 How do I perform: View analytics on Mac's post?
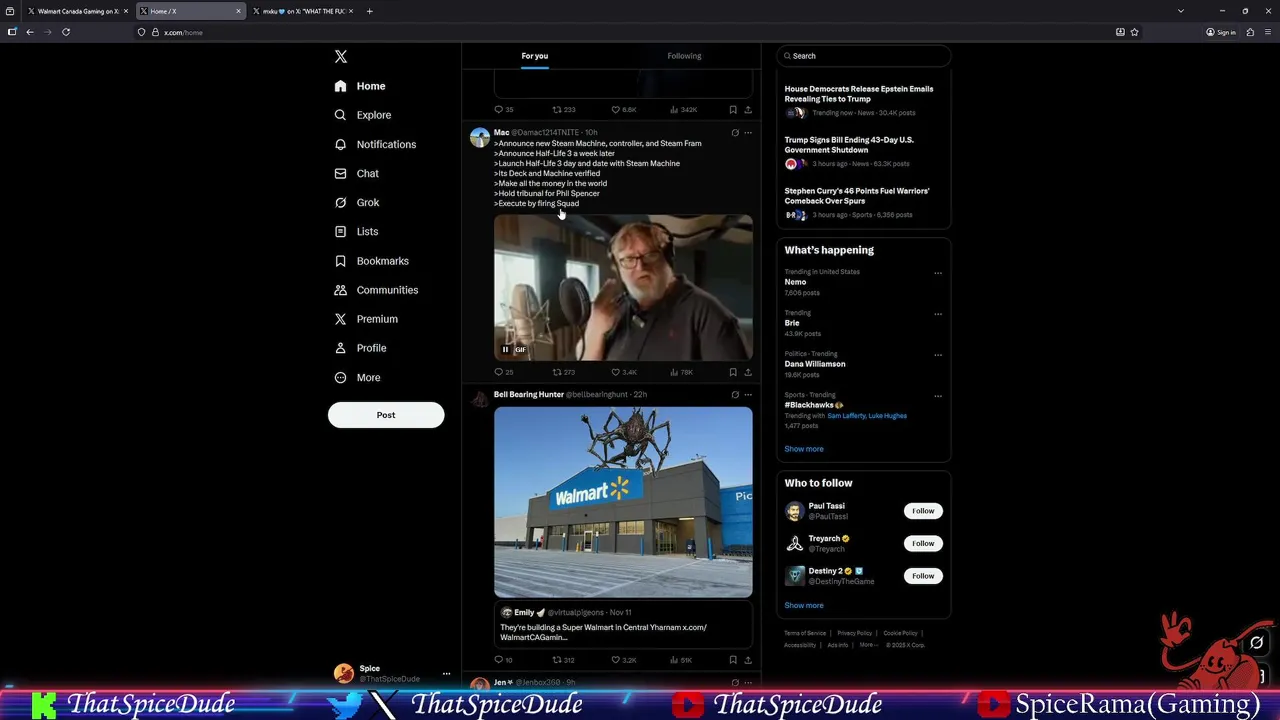[680, 372]
